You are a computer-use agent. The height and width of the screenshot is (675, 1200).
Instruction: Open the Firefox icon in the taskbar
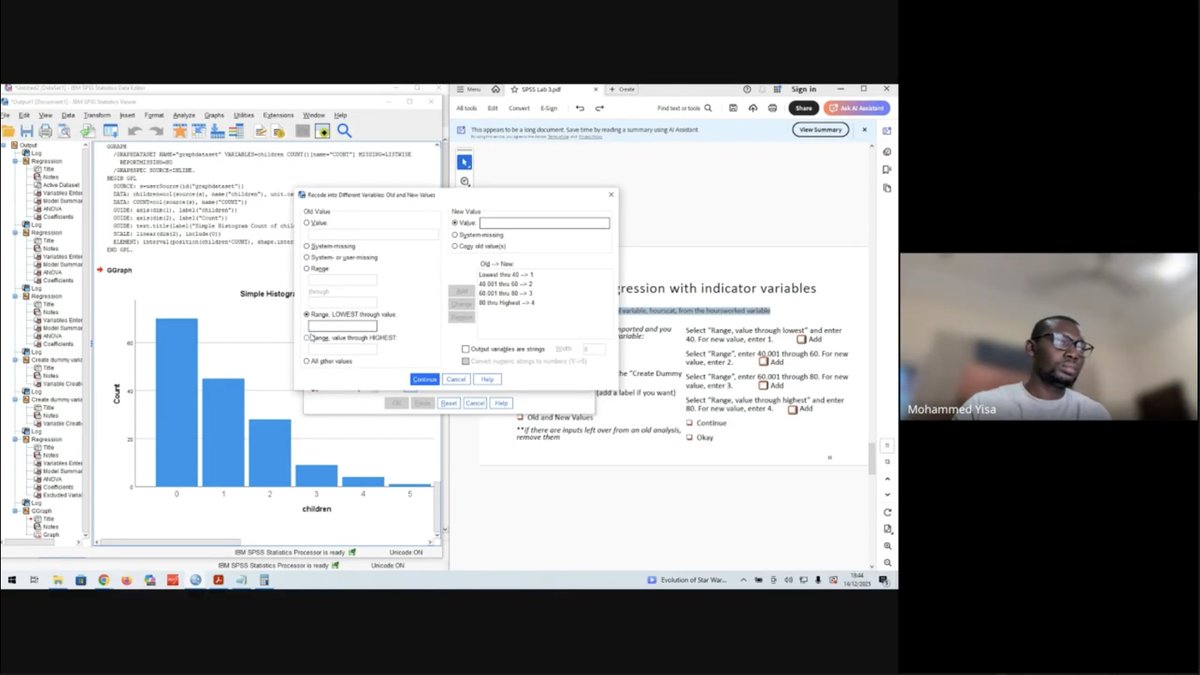(126, 580)
